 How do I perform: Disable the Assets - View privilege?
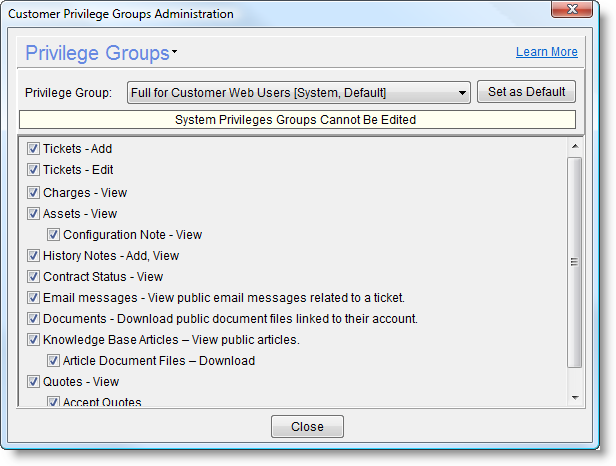point(33,213)
